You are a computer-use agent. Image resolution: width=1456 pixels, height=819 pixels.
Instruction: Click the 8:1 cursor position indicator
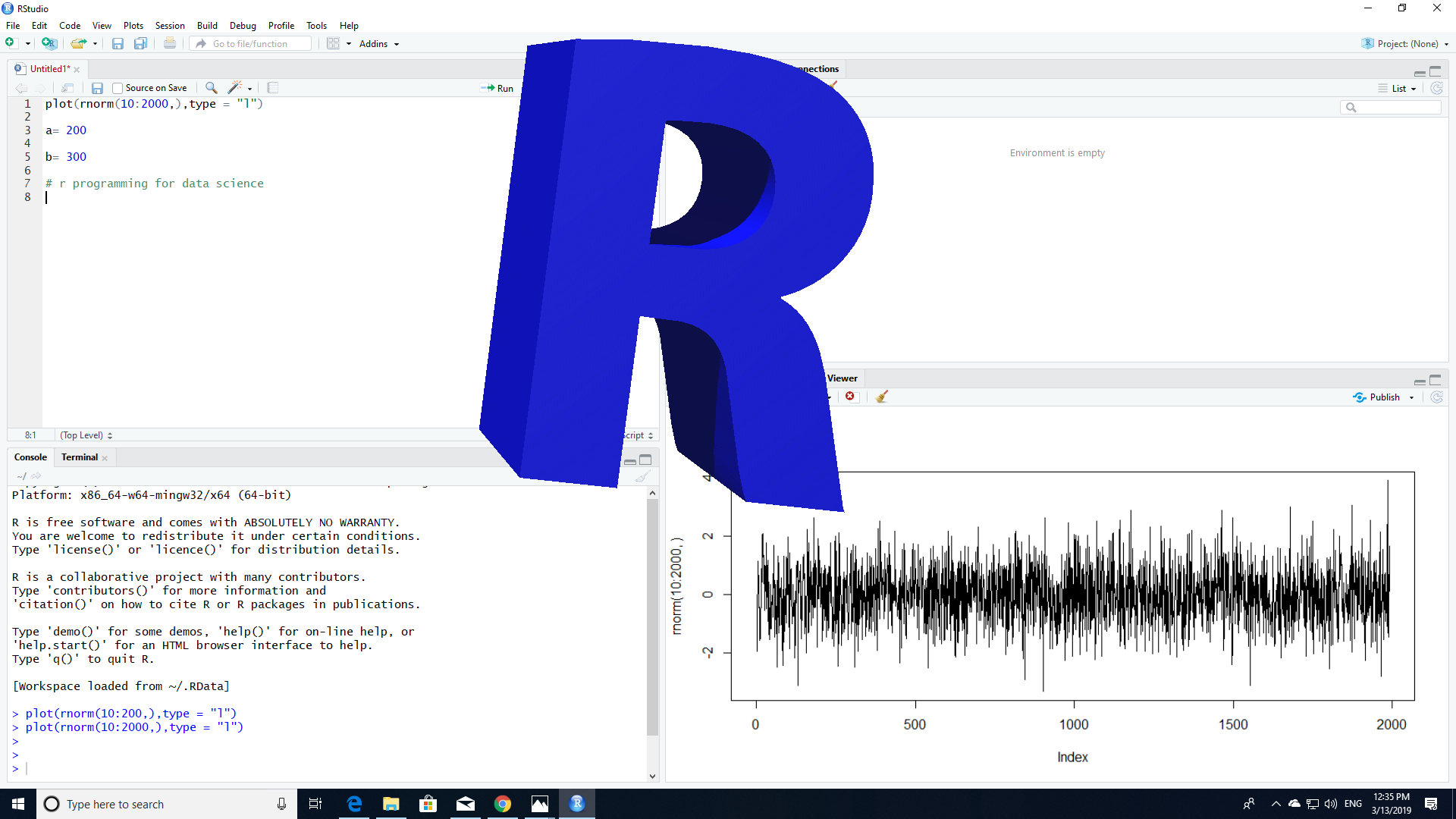point(30,435)
